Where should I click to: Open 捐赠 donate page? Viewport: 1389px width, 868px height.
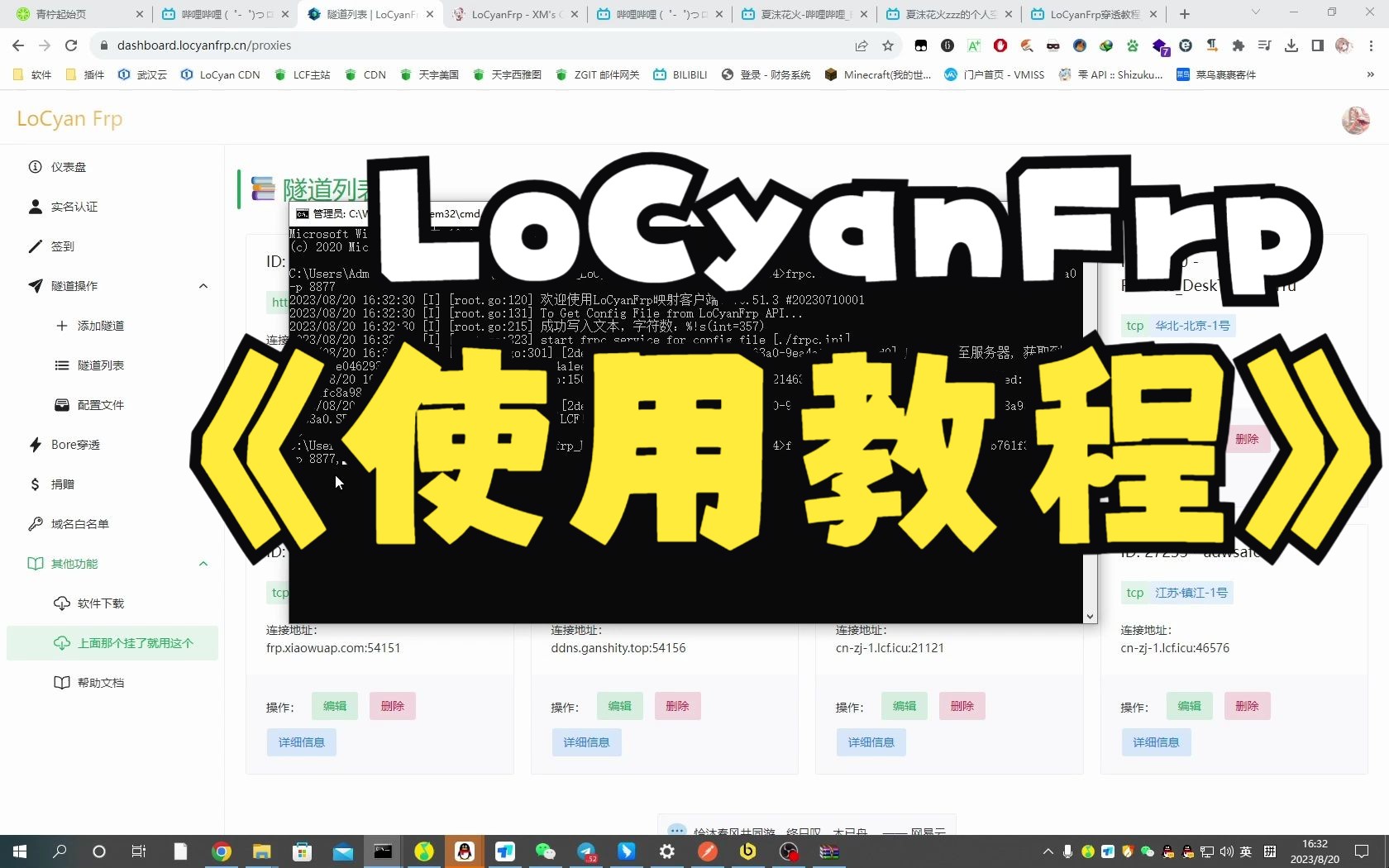62,484
